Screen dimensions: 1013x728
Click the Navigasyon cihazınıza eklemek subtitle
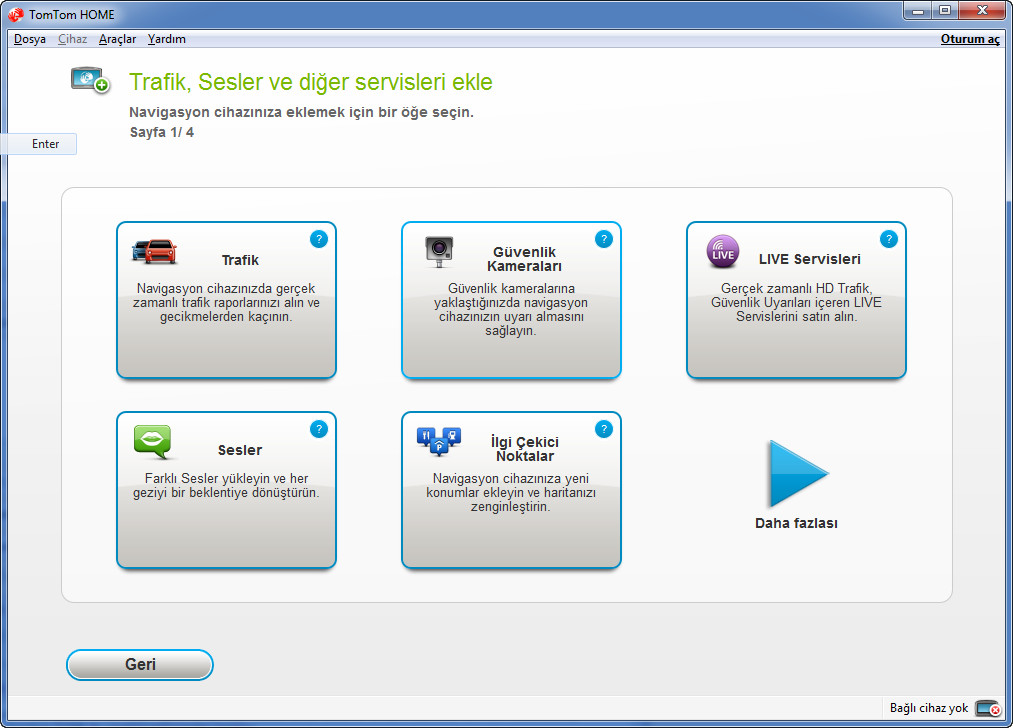[301, 112]
